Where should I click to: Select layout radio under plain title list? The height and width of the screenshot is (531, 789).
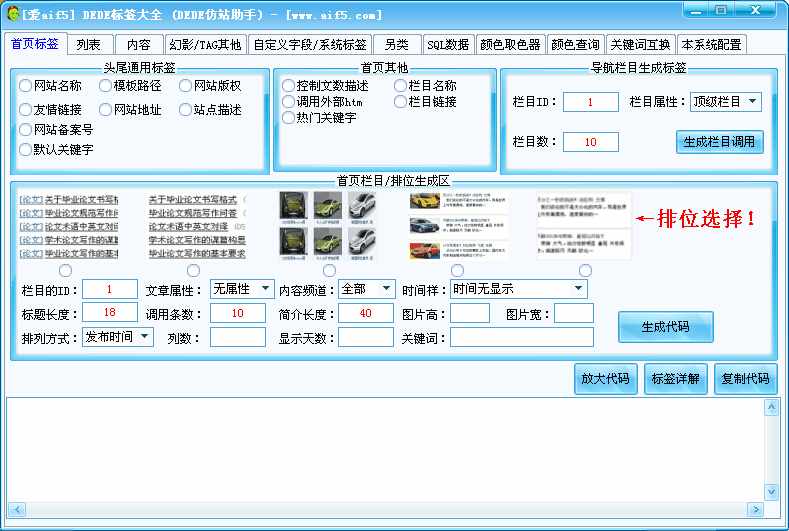(x=193, y=270)
